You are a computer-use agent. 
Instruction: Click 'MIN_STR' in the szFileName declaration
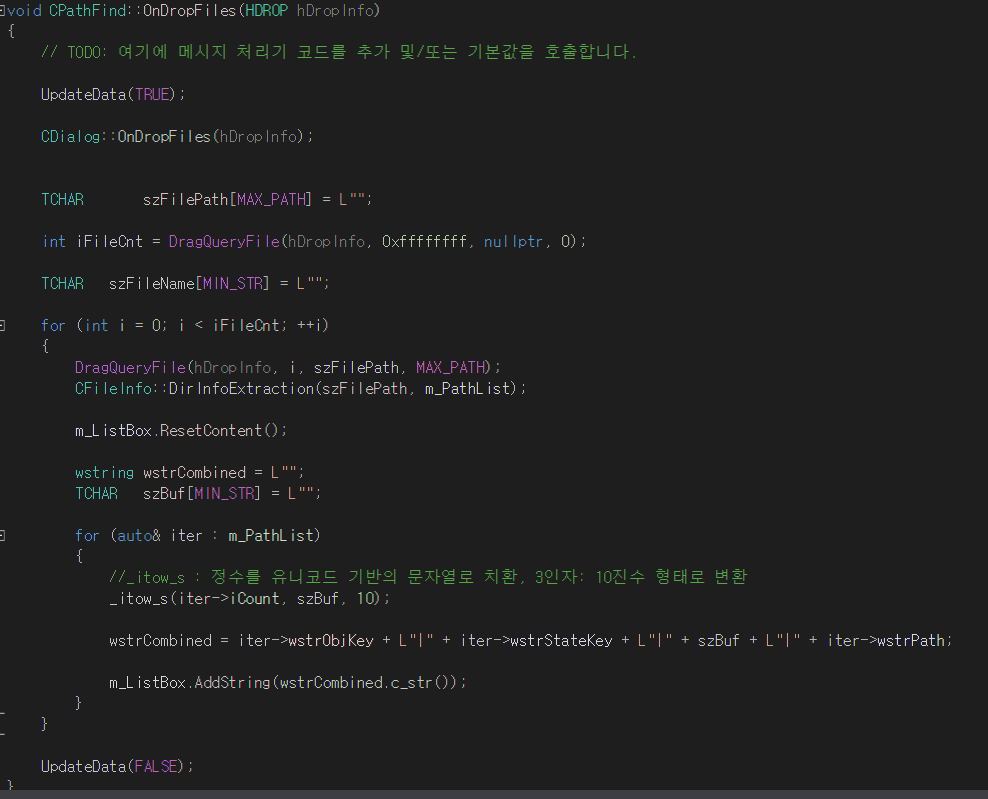(x=233, y=284)
